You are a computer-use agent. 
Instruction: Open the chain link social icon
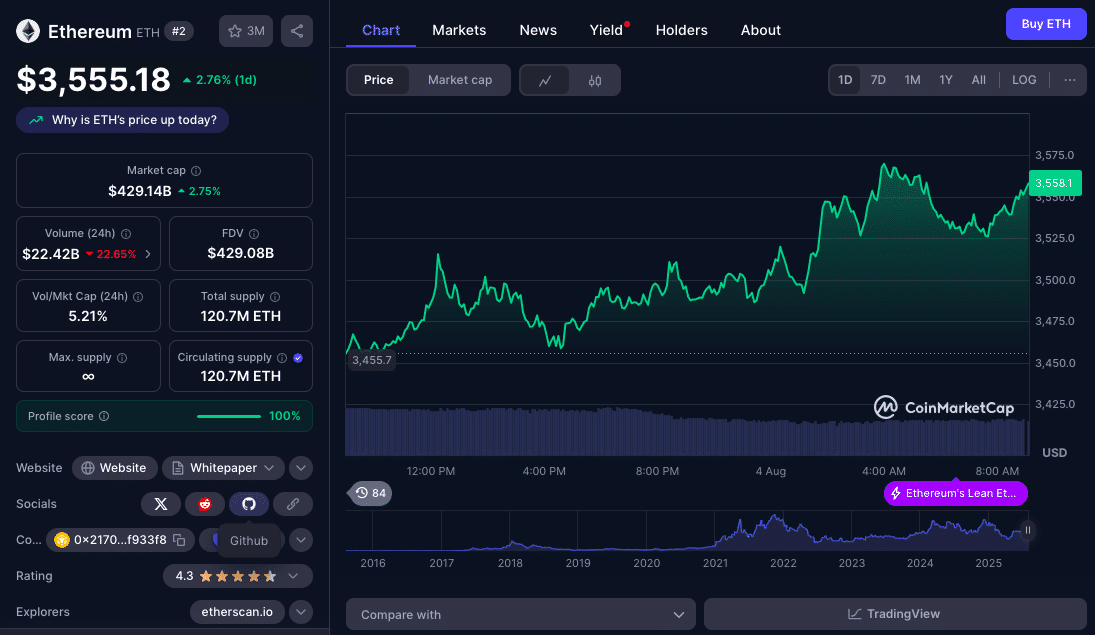click(x=293, y=504)
